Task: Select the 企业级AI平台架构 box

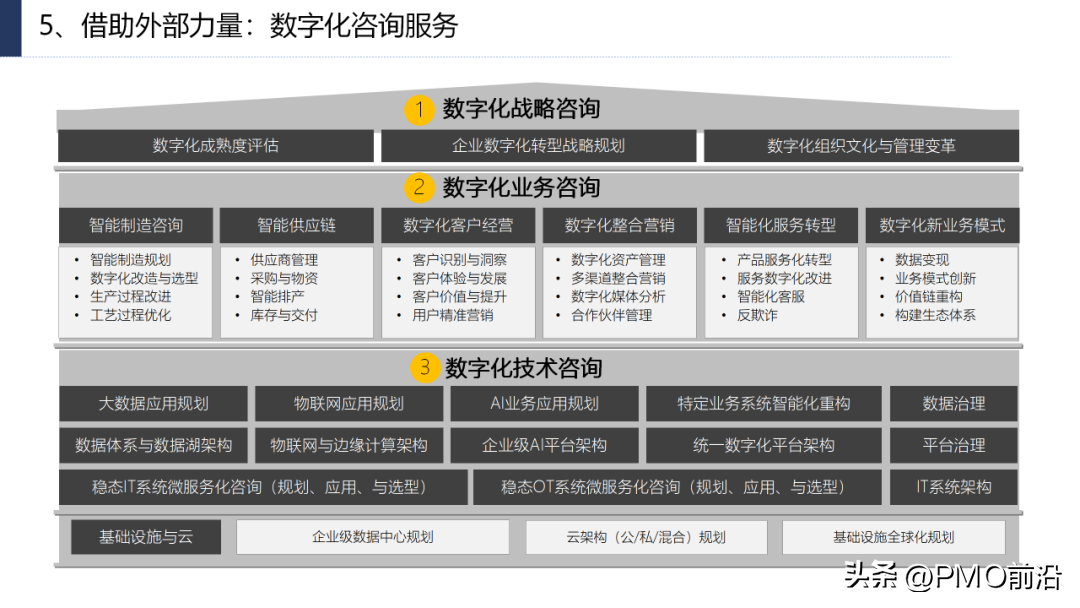Action: (x=544, y=445)
